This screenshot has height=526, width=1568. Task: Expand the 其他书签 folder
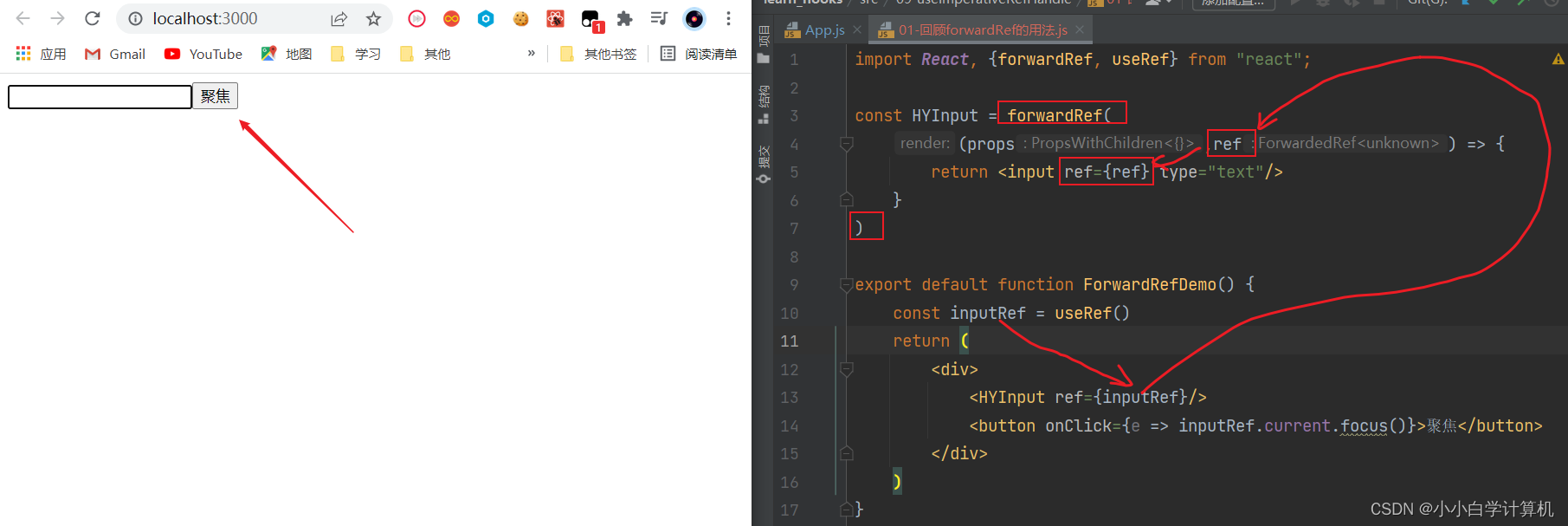(597, 54)
